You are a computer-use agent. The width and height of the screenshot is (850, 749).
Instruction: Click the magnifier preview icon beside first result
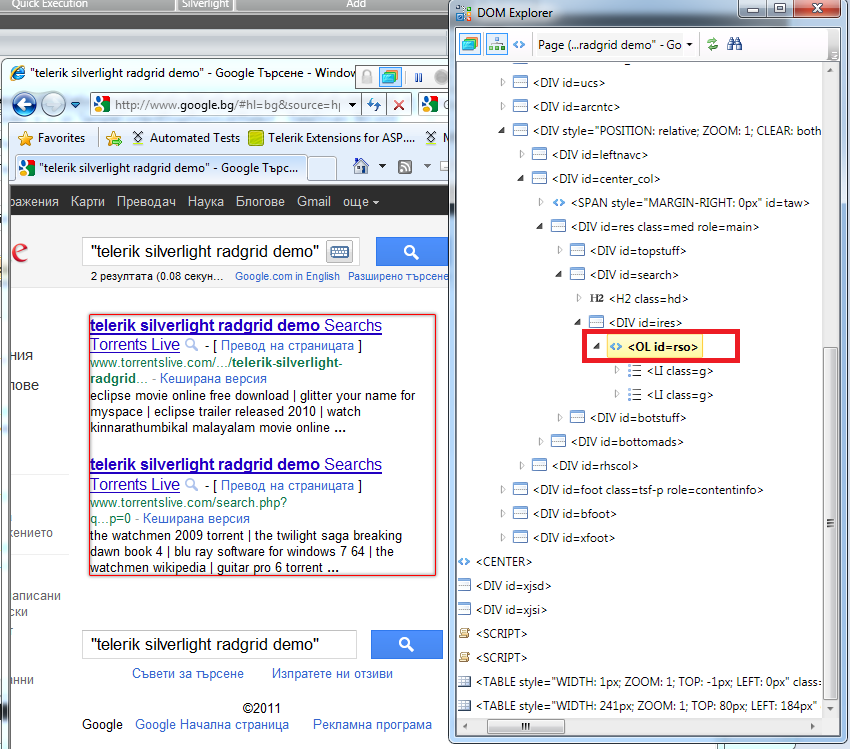tap(192, 345)
